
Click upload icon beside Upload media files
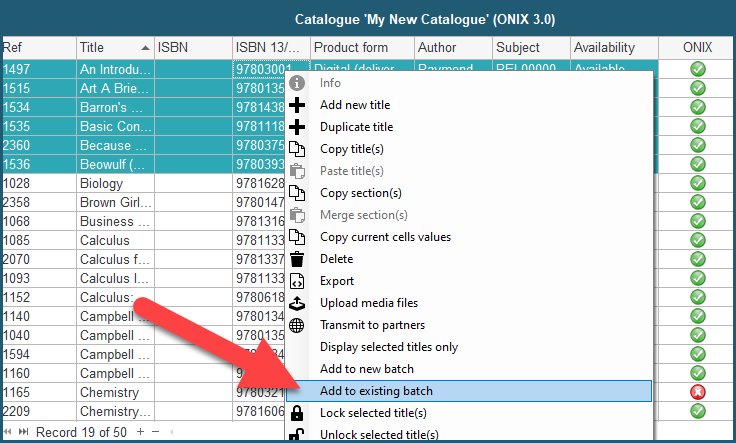[297, 304]
